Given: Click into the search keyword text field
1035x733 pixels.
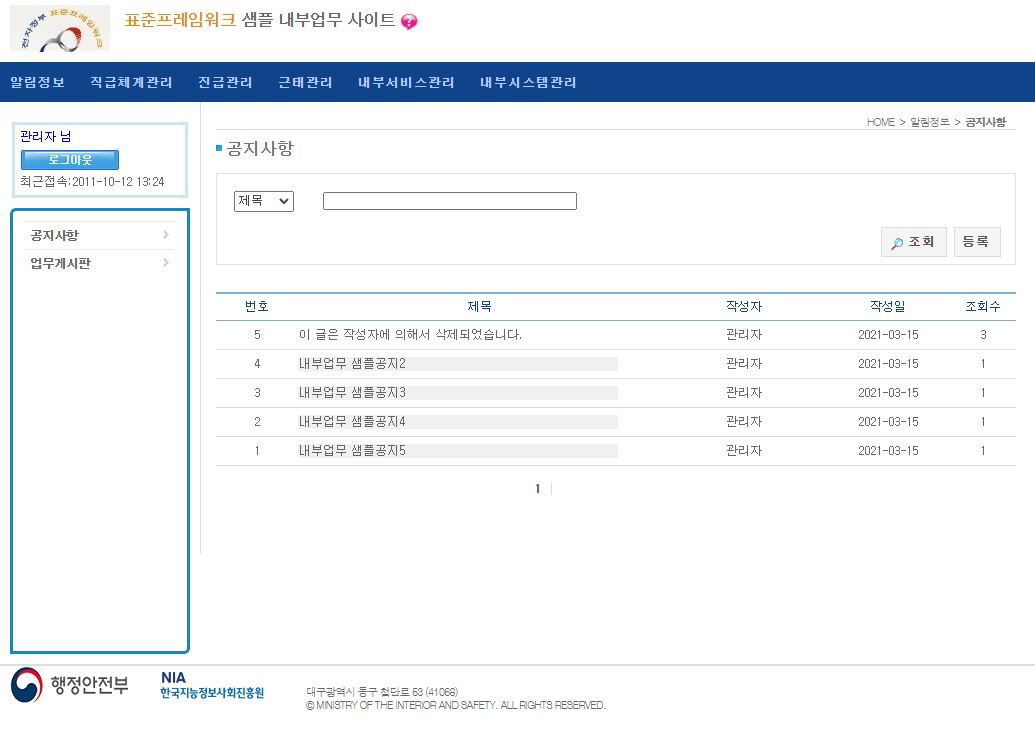Looking at the screenshot, I should (x=449, y=201).
